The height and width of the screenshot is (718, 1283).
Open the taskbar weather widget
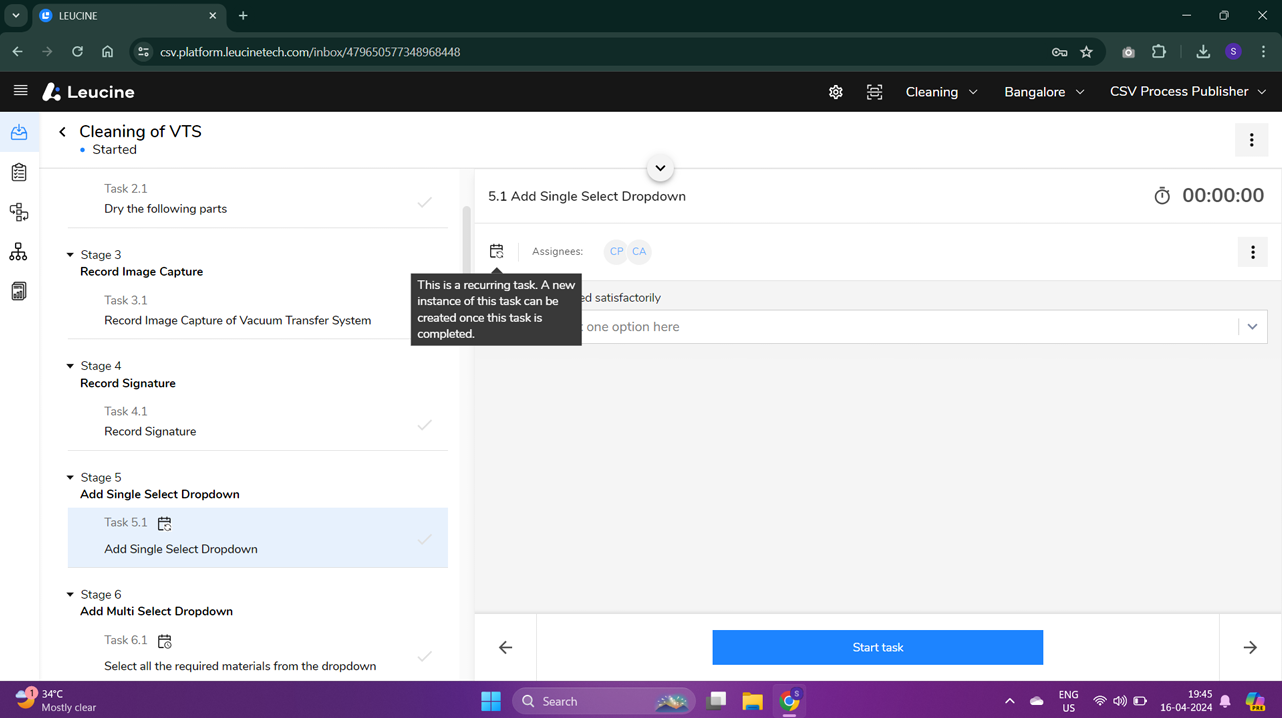pos(56,700)
